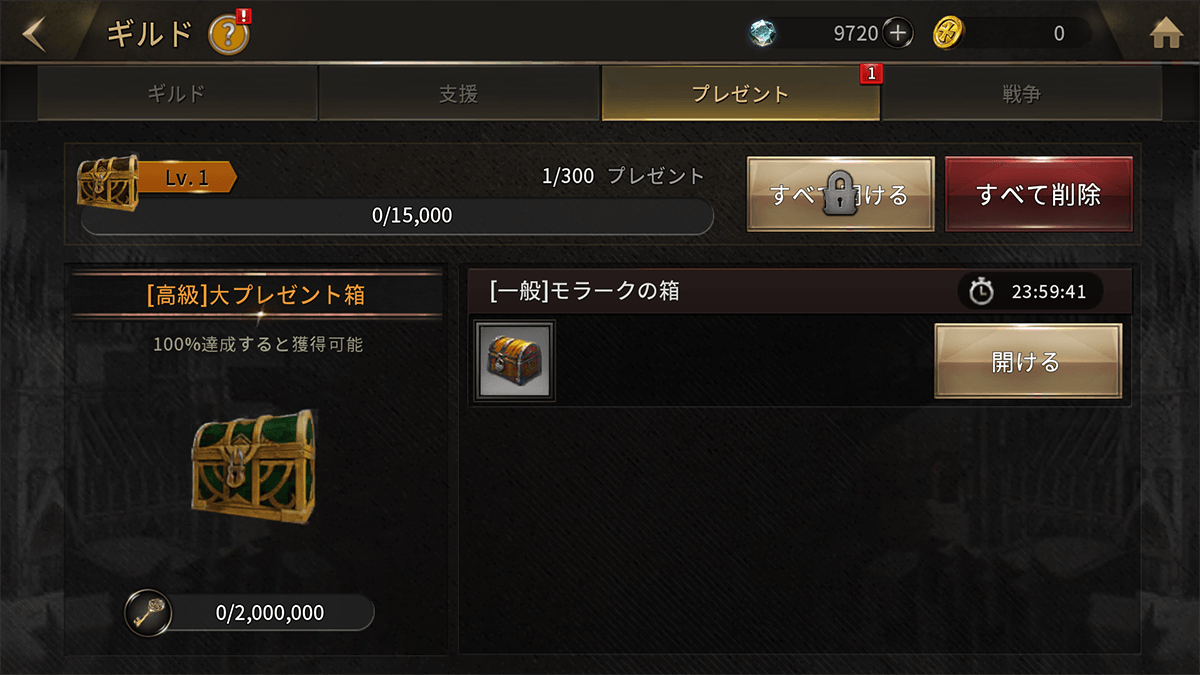Tap the diamond currency icon
The width and height of the screenshot is (1200, 675).
(x=764, y=34)
